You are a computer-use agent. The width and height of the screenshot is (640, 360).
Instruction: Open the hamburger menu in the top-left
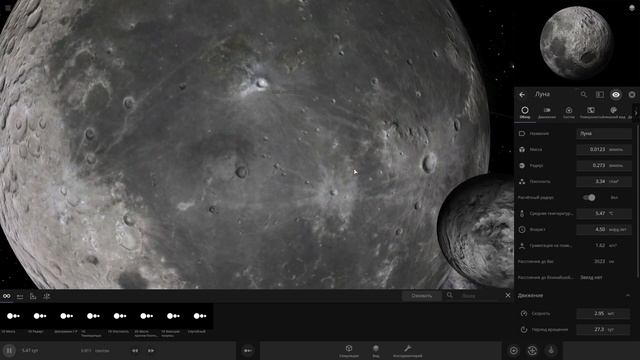coord(8,7)
